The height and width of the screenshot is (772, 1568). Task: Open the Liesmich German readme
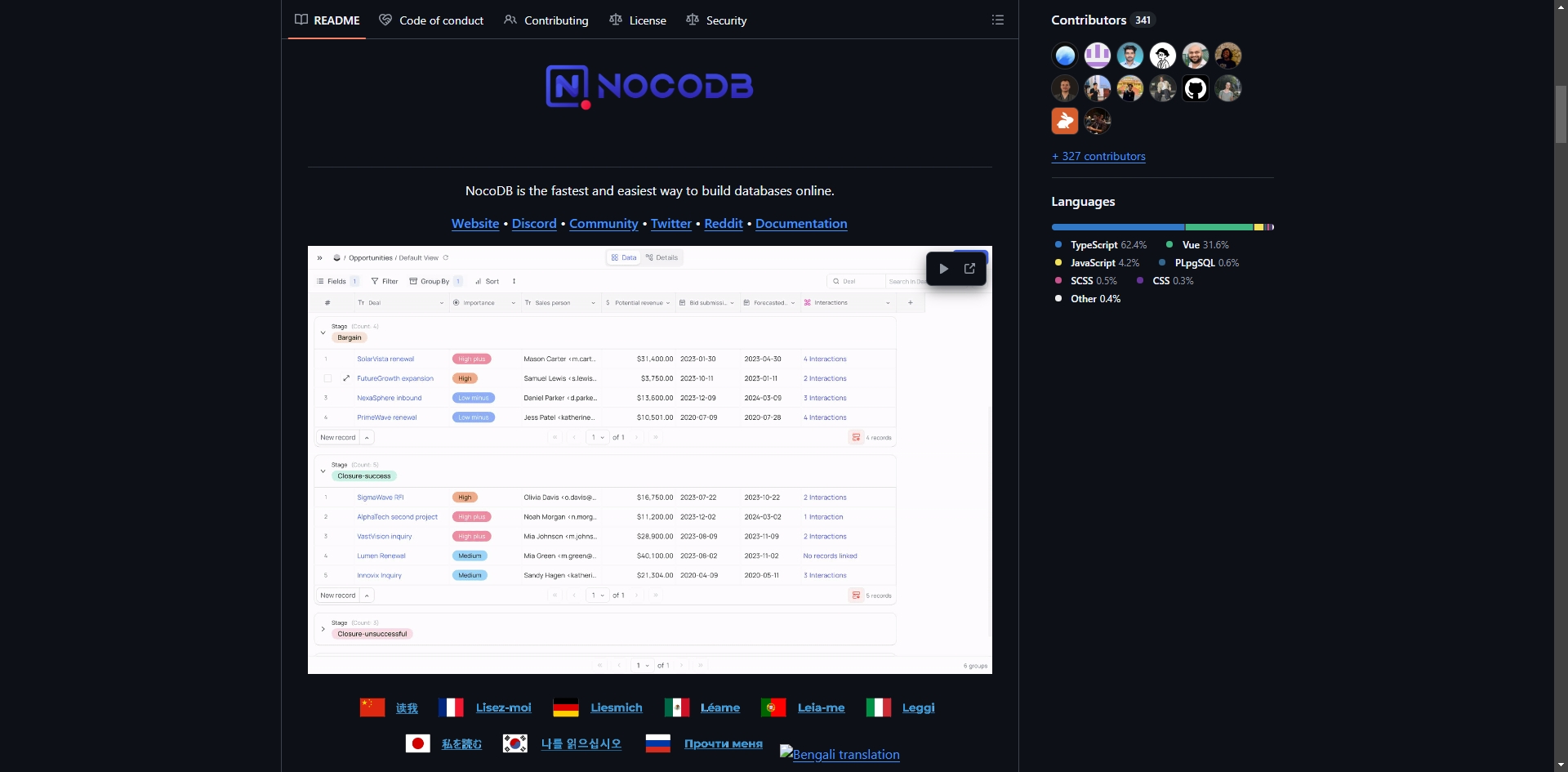coord(617,707)
